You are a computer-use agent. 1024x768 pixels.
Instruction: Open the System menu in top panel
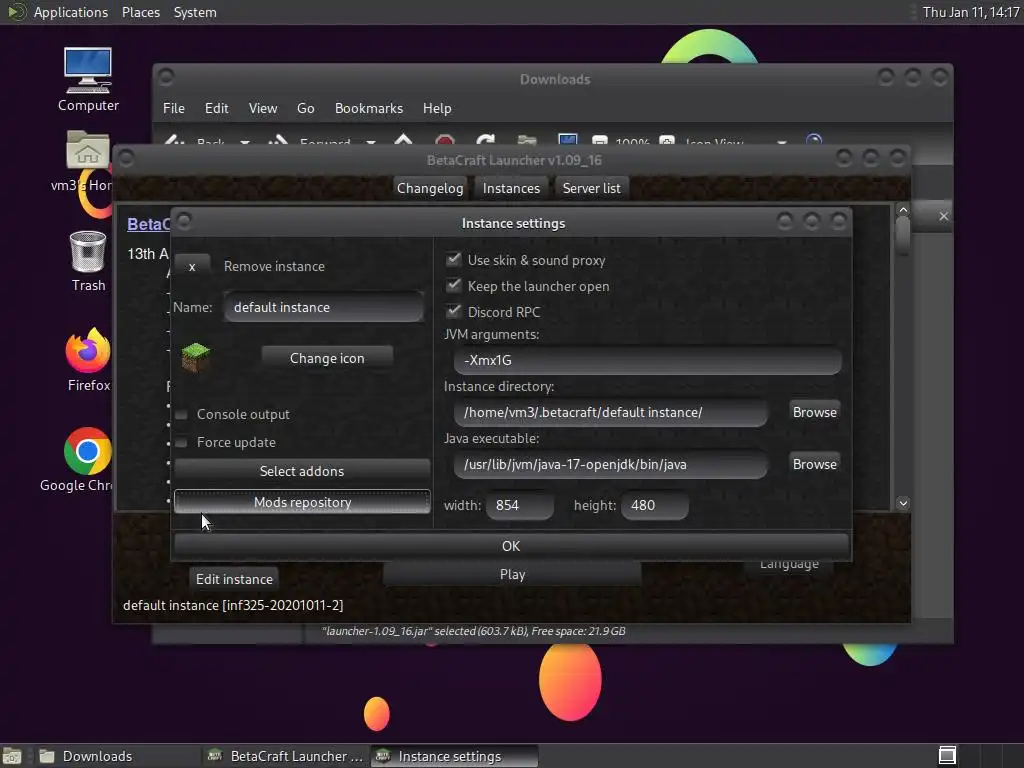click(195, 12)
